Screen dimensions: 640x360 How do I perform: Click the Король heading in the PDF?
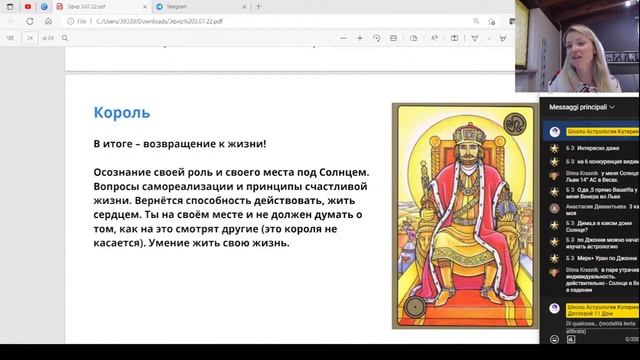pos(122,112)
